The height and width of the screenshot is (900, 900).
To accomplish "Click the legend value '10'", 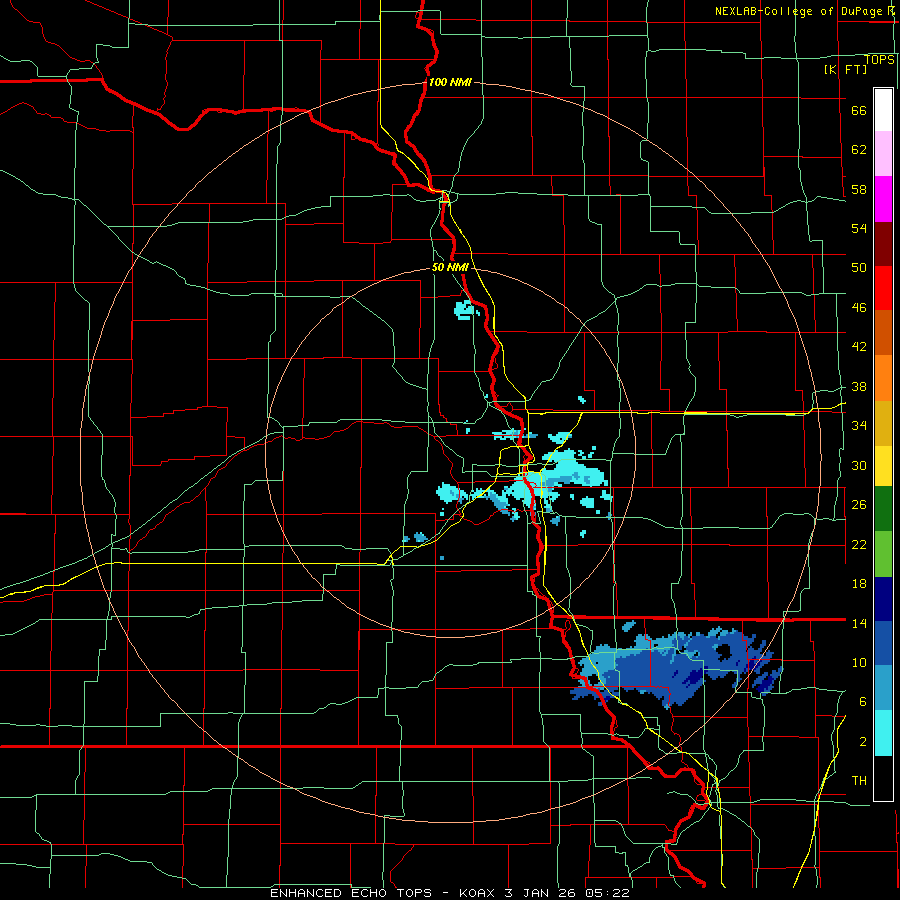I will 859,663.
